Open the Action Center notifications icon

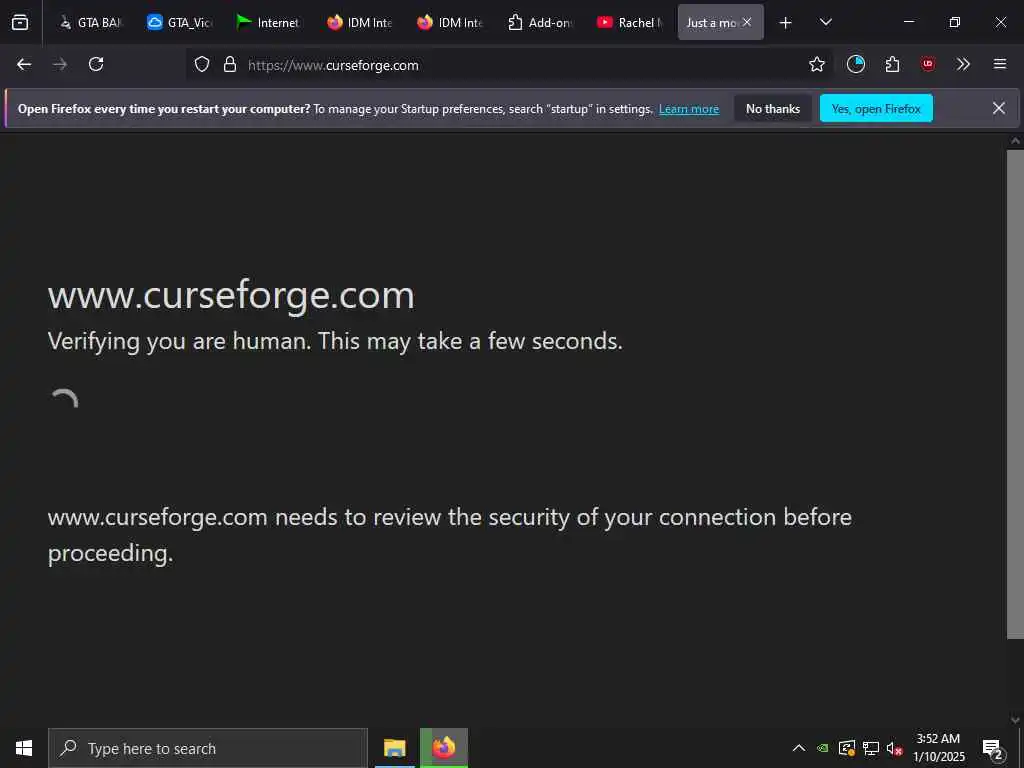pos(993,748)
